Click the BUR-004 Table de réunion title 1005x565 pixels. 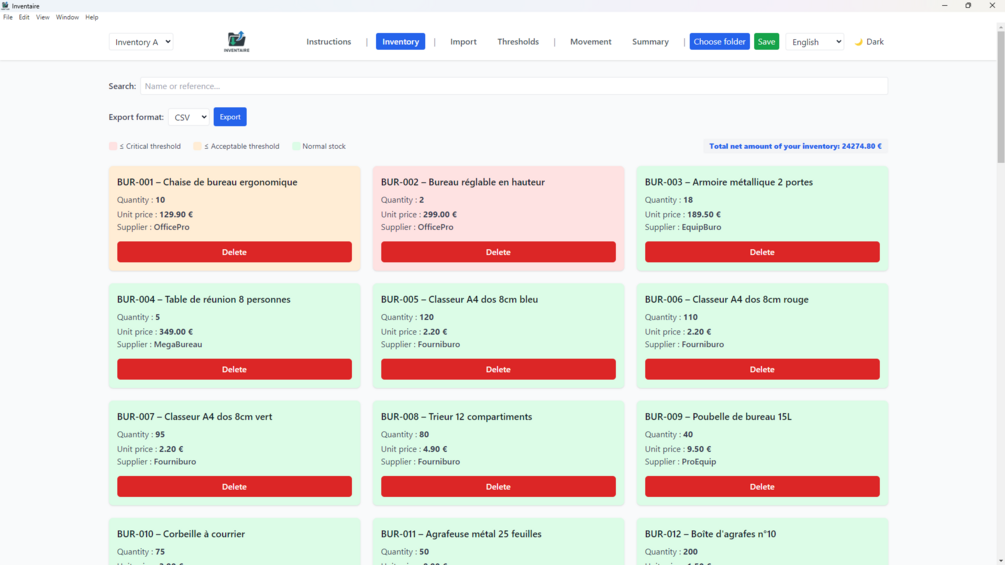click(204, 299)
